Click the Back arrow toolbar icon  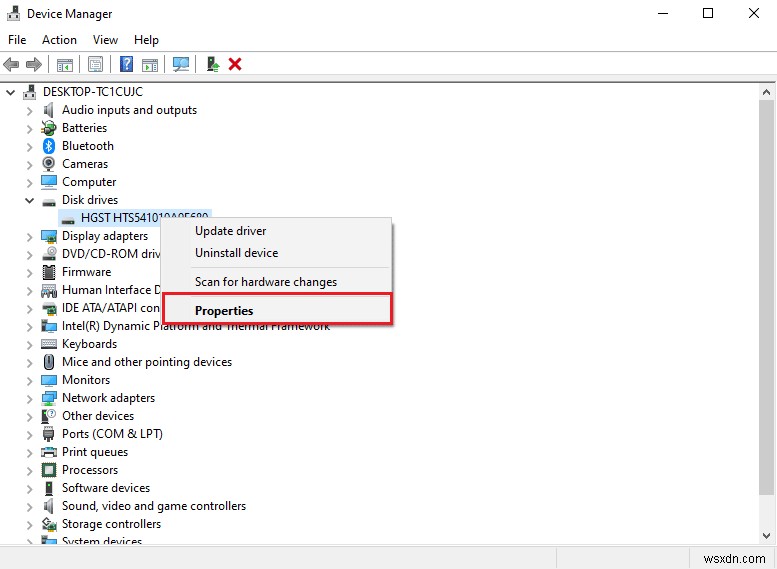11,64
